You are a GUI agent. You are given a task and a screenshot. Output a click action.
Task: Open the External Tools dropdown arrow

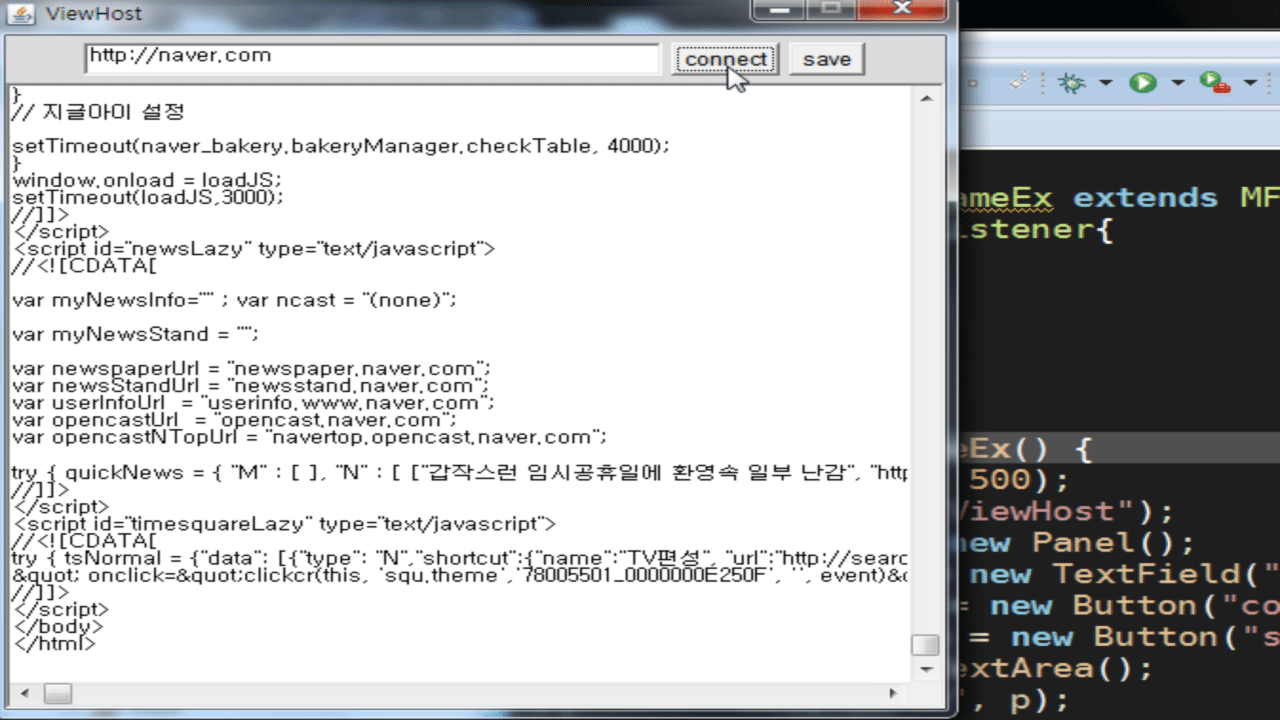(1250, 83)
